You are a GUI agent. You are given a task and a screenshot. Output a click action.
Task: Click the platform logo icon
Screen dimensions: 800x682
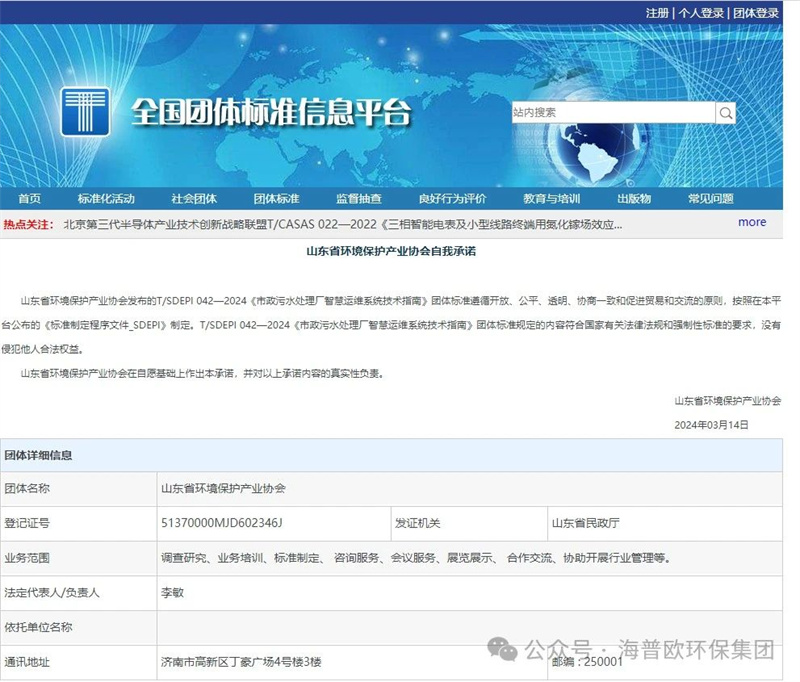point(86,112)
